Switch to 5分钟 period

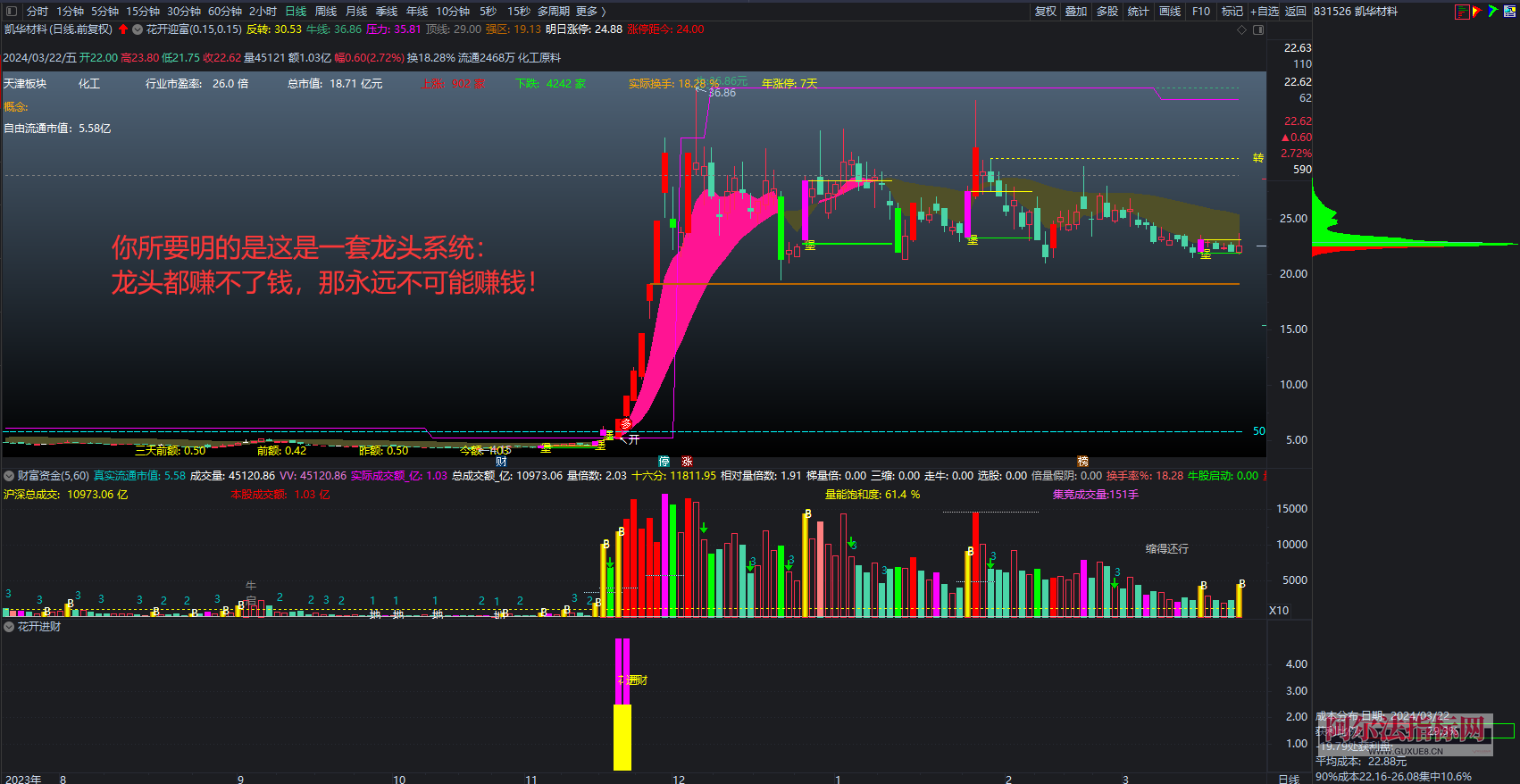click(104, 11)
